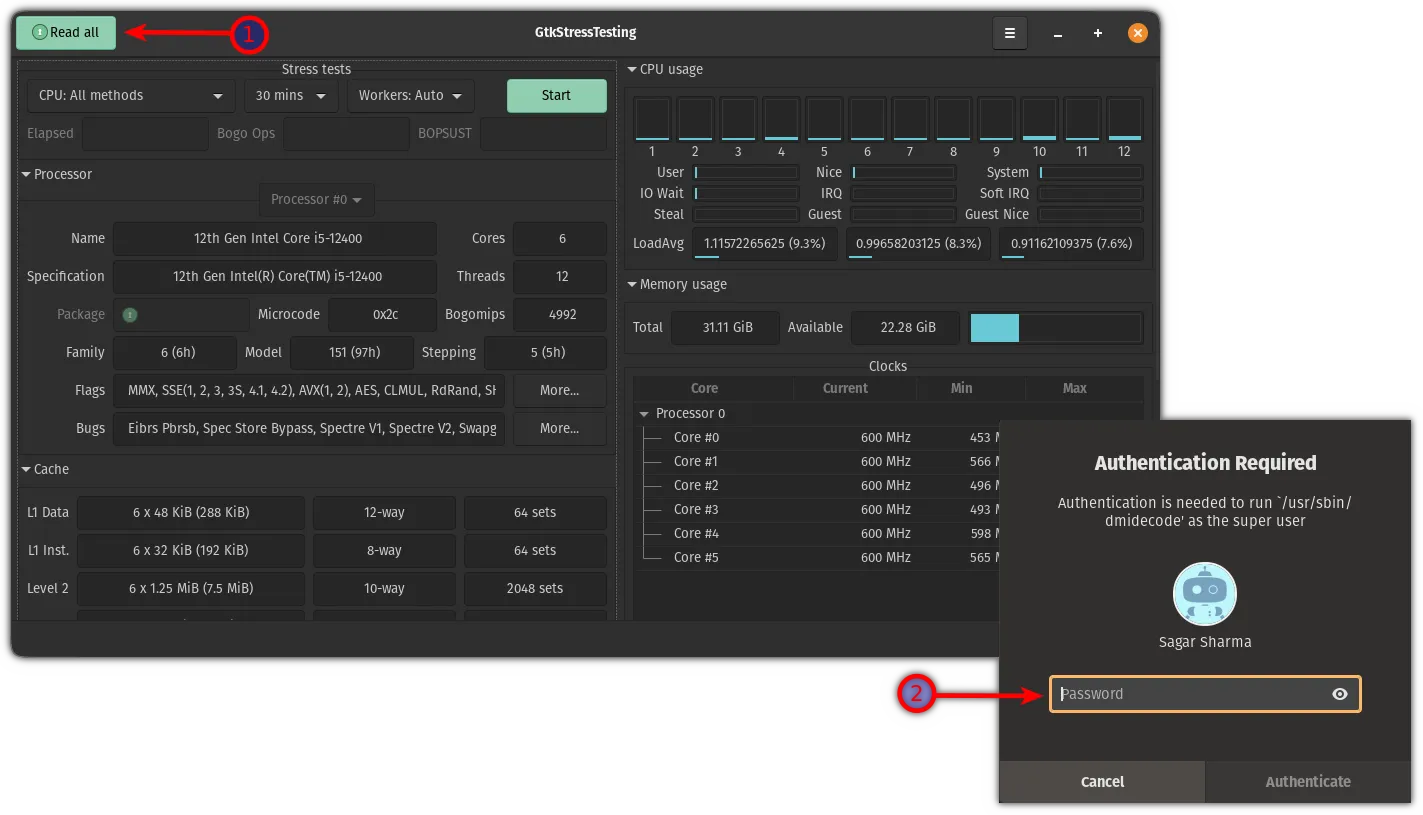Close the window with orange button
This screenshot has height=815, width=1423.
1137,33
